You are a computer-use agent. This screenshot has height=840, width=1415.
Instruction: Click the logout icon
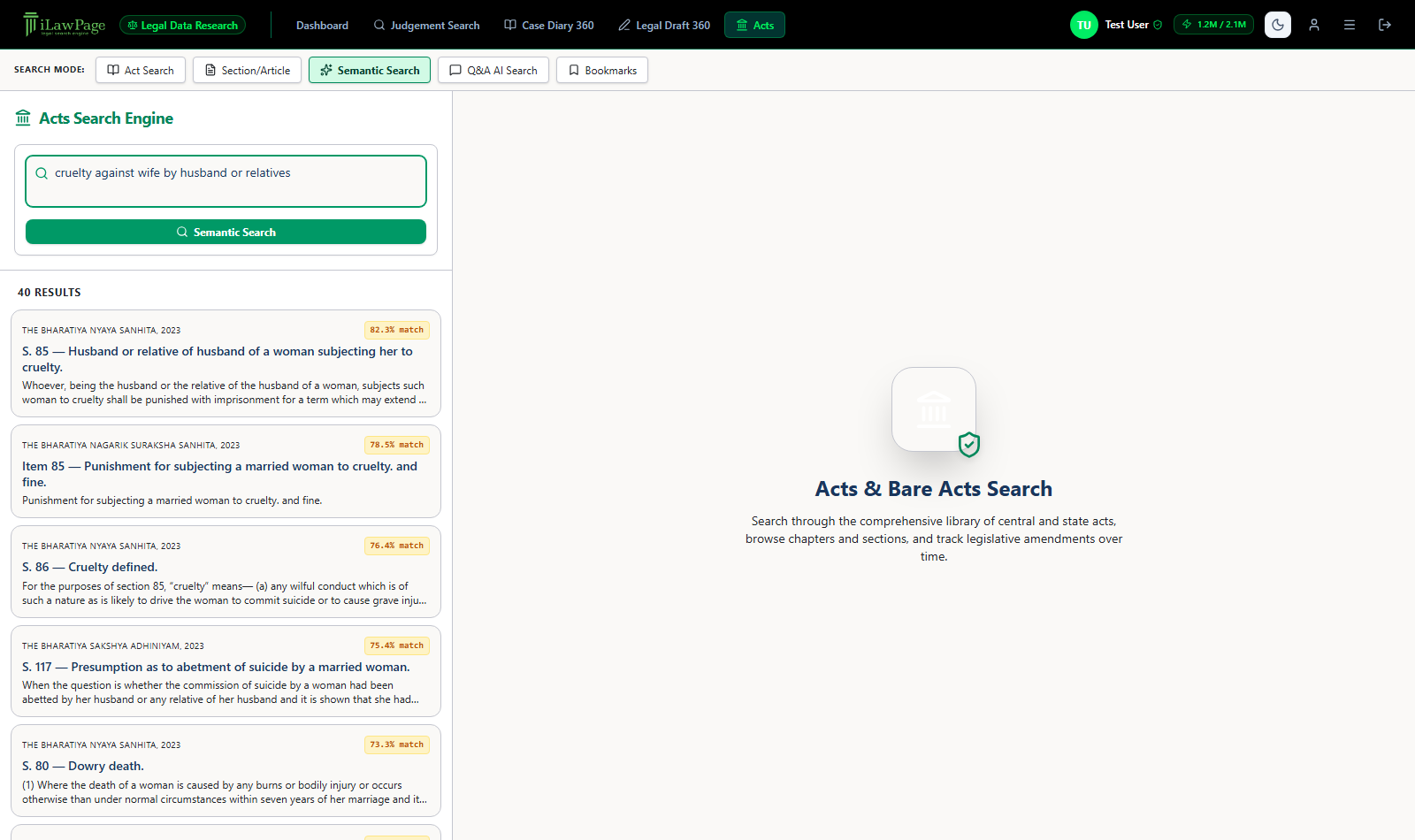tap(1385, 25)
